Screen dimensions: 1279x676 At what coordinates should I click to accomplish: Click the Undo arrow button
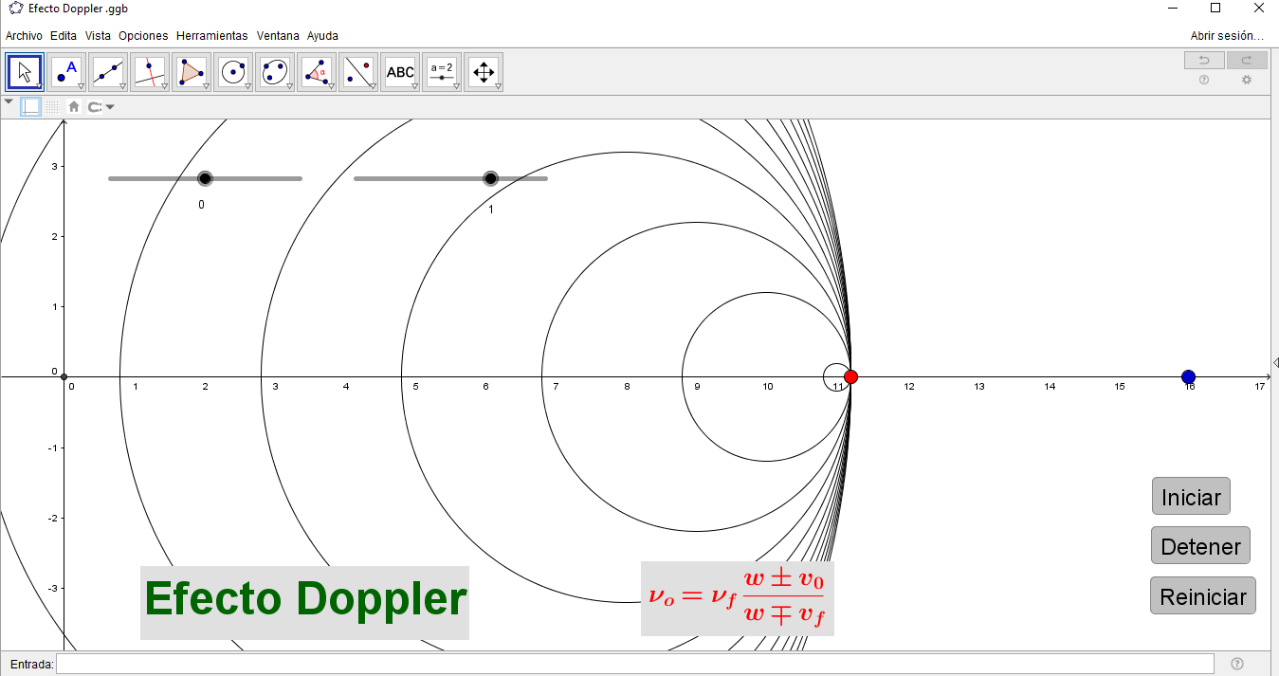coord(1204,61)
